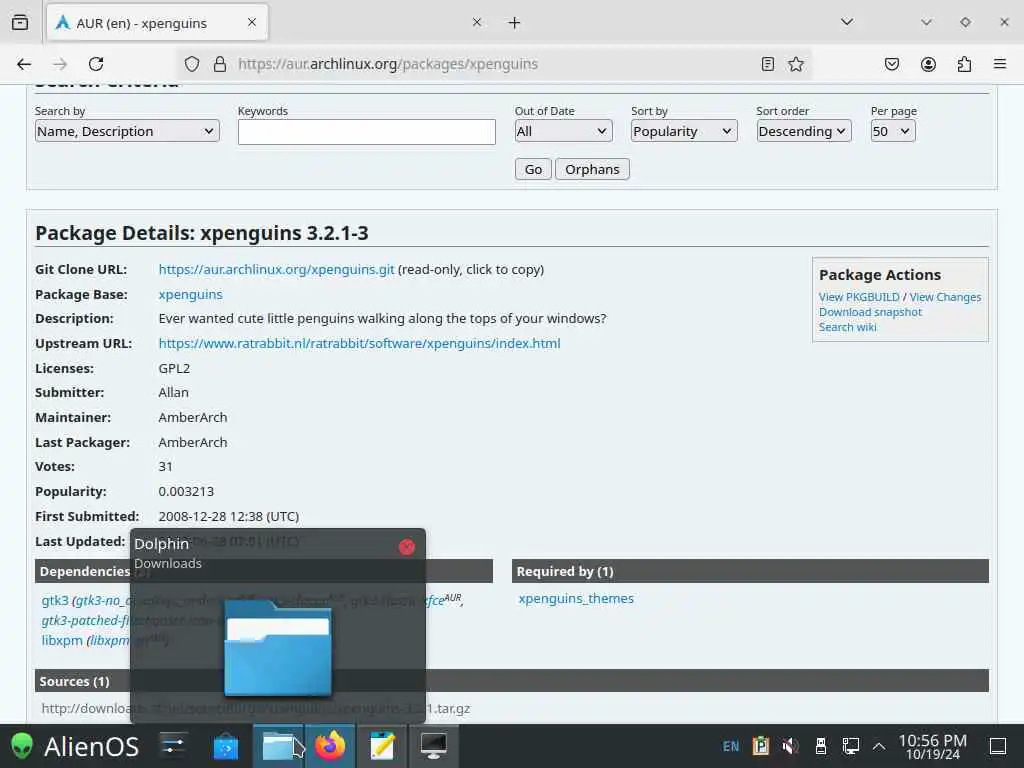Open the Out of Date dropdown
The width and height of the screenshot is (1024, 768).
(x=563, y=131)
